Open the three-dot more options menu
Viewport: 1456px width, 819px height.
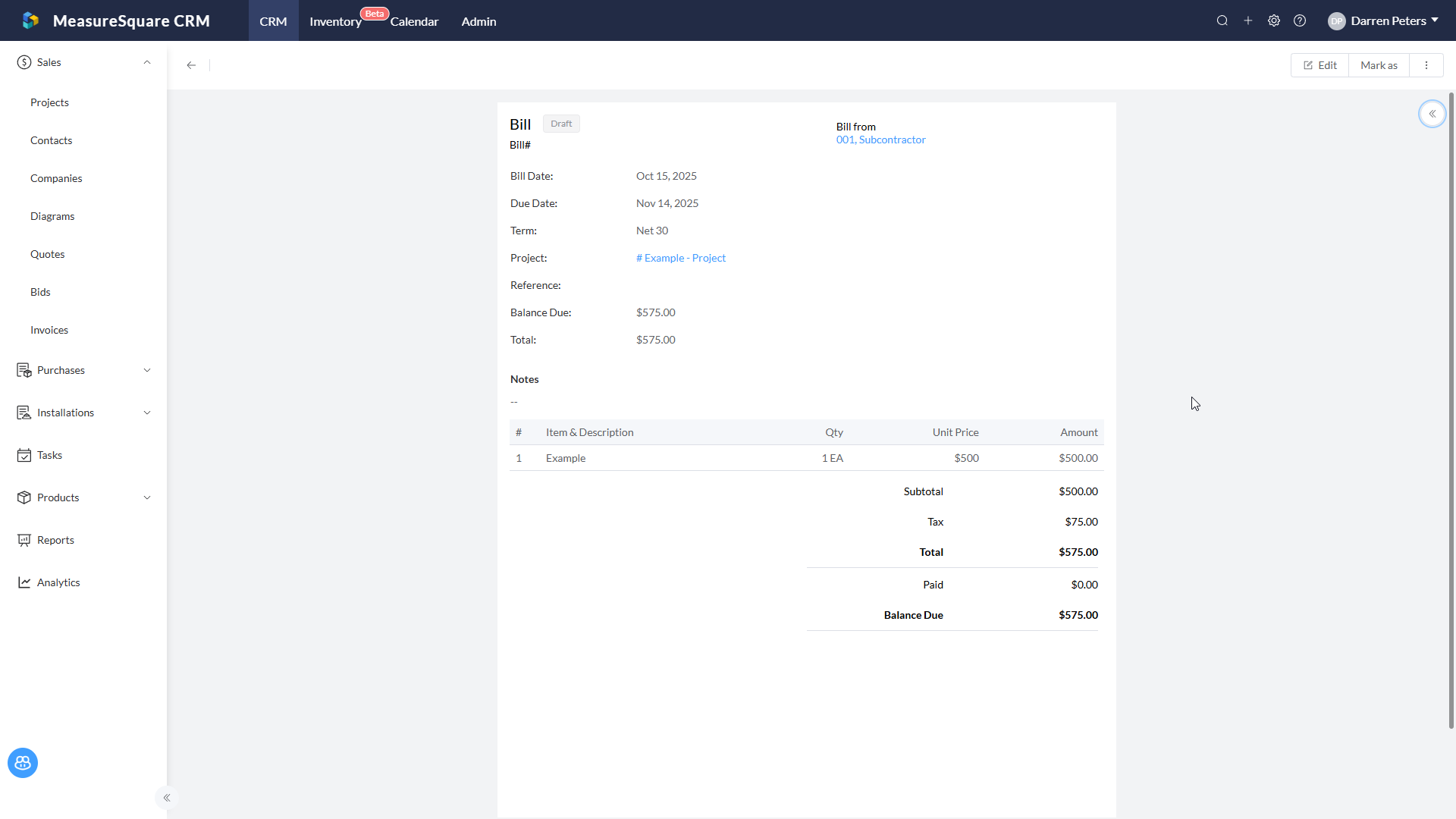pos(1426,65)
